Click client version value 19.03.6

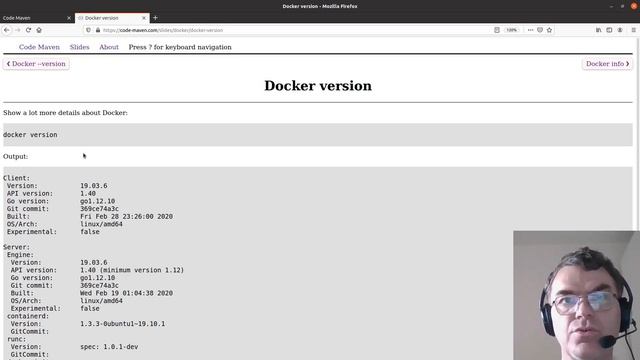coord(93,186)
